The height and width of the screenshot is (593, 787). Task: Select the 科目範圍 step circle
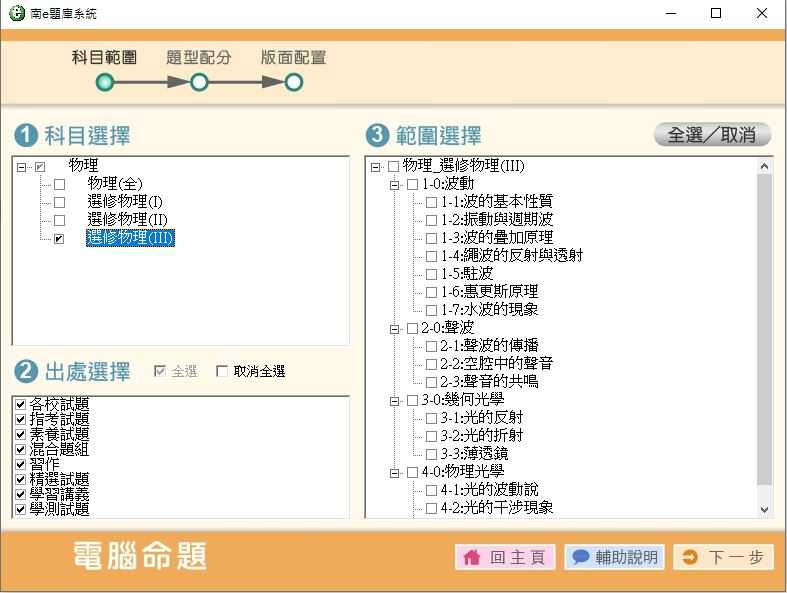(x=104, y=82)
